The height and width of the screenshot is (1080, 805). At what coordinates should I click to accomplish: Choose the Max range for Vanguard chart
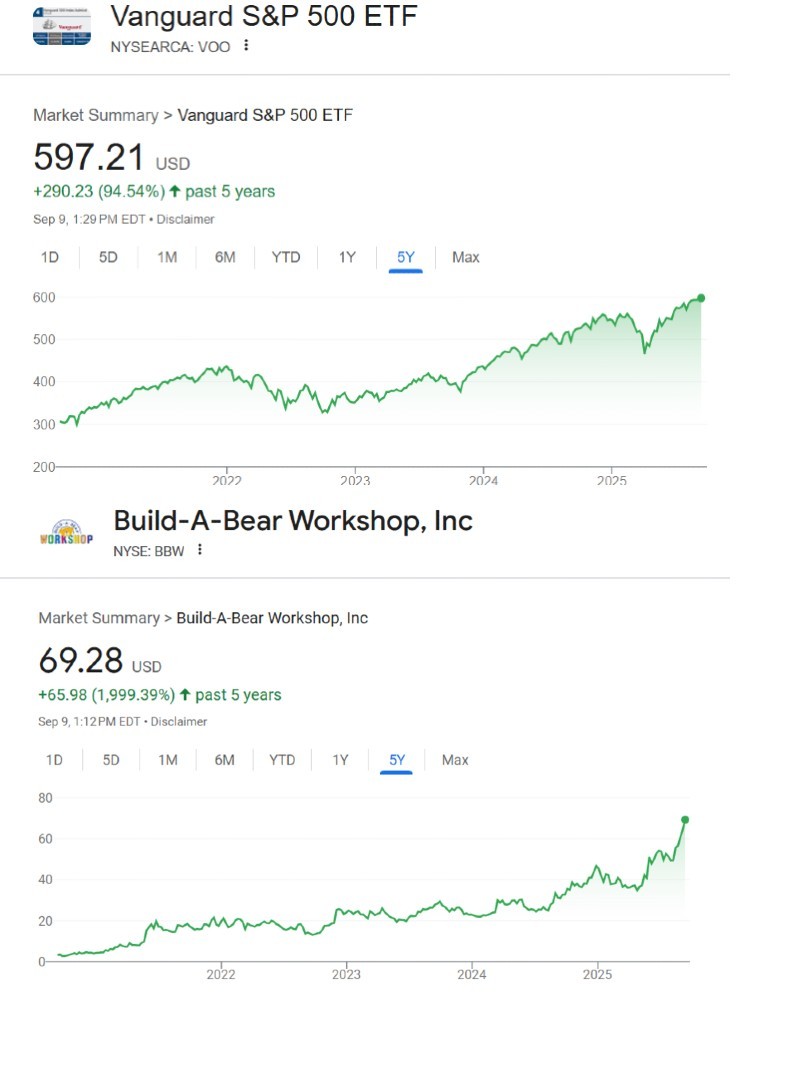(466, 257)
